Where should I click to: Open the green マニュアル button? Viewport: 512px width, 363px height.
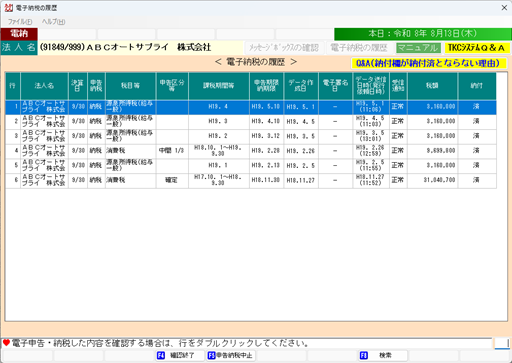418,48
